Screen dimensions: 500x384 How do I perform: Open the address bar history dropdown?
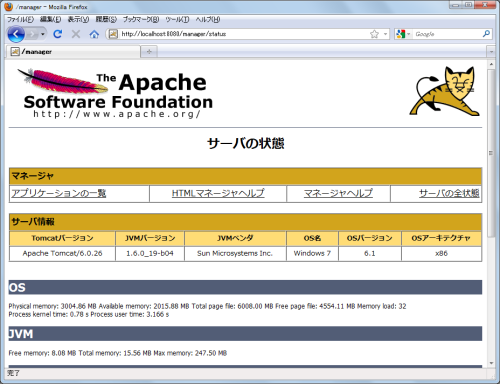(x=385, y=34)
